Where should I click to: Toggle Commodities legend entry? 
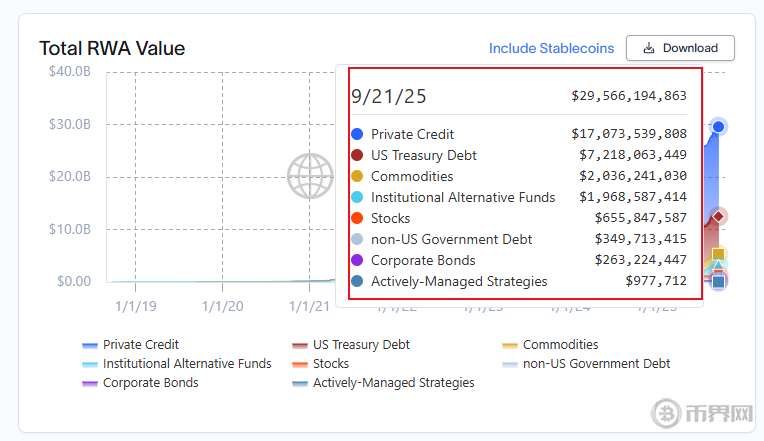pyautogui.click(x=560, y=345)
